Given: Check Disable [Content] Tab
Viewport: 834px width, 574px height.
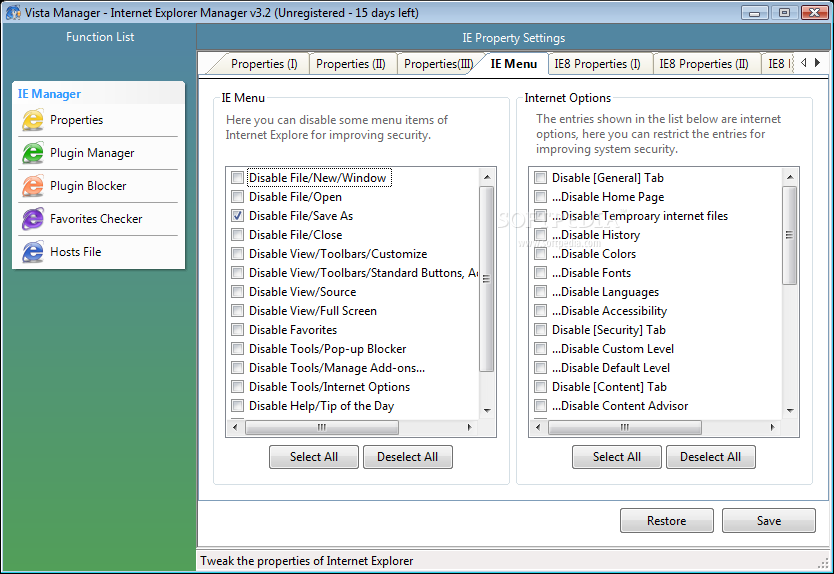Looking at the screenshot, I should pos(540,387).
